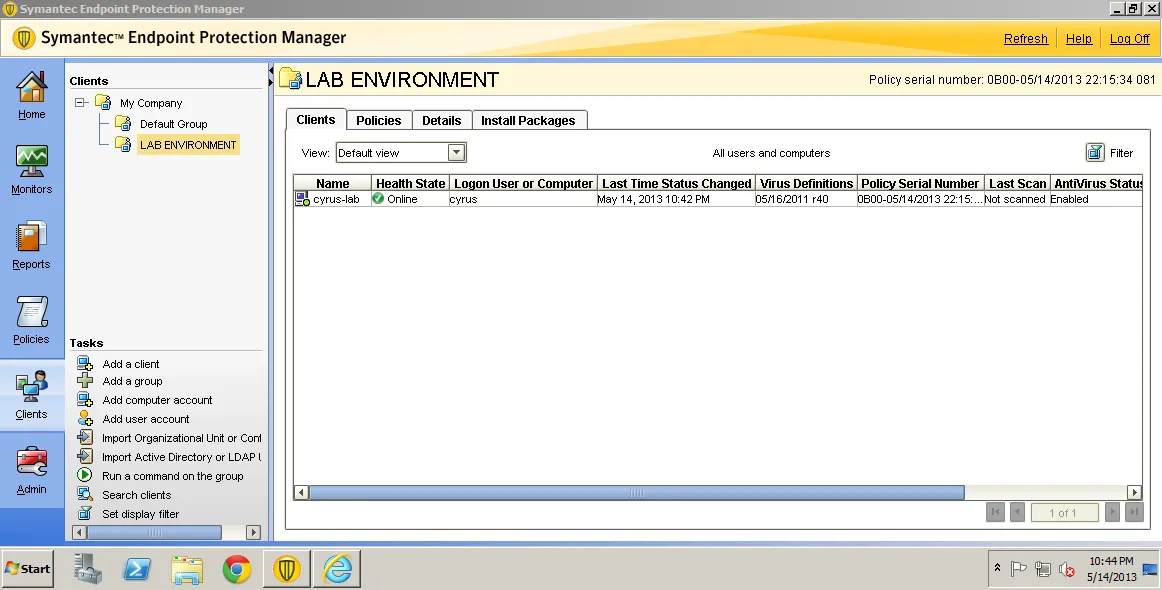Click the Add a group plus icon
The height and width of the screenshot is (590, 1162).
tap(85, 381)
